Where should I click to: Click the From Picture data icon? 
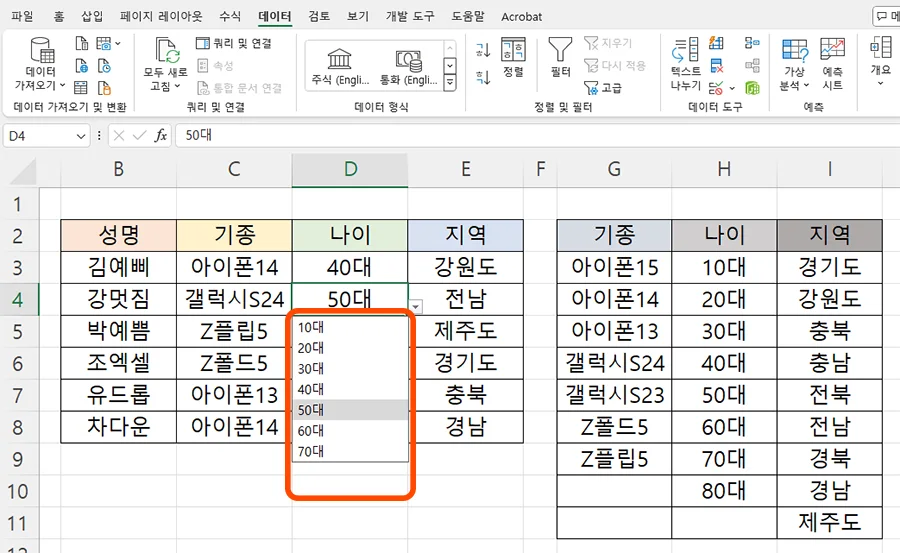point(104,43)
